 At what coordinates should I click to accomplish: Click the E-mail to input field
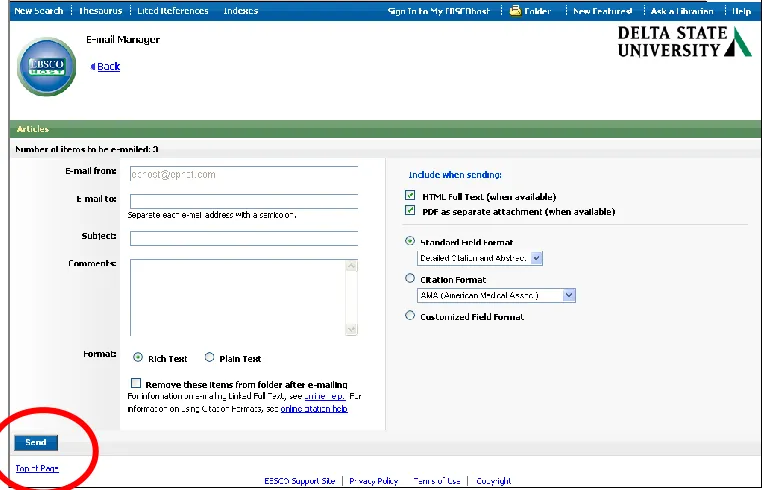244,201
